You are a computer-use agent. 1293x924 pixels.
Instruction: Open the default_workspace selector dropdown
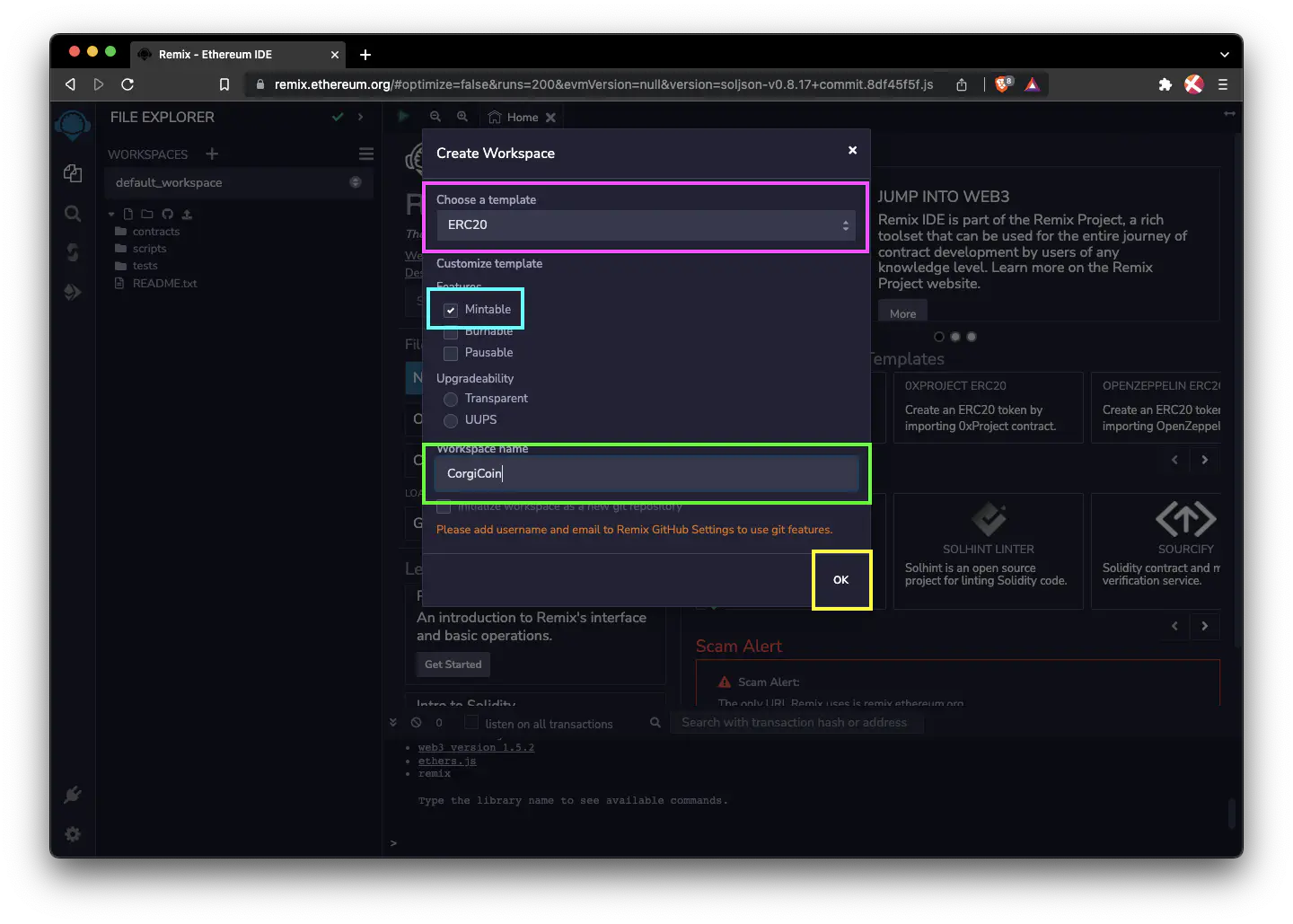click(238, 182)
